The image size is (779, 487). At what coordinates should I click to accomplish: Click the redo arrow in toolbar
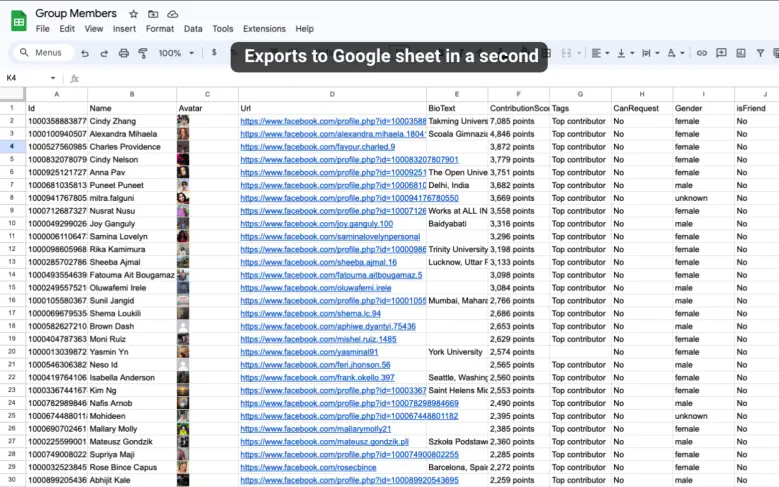click(x=105, y=53)
